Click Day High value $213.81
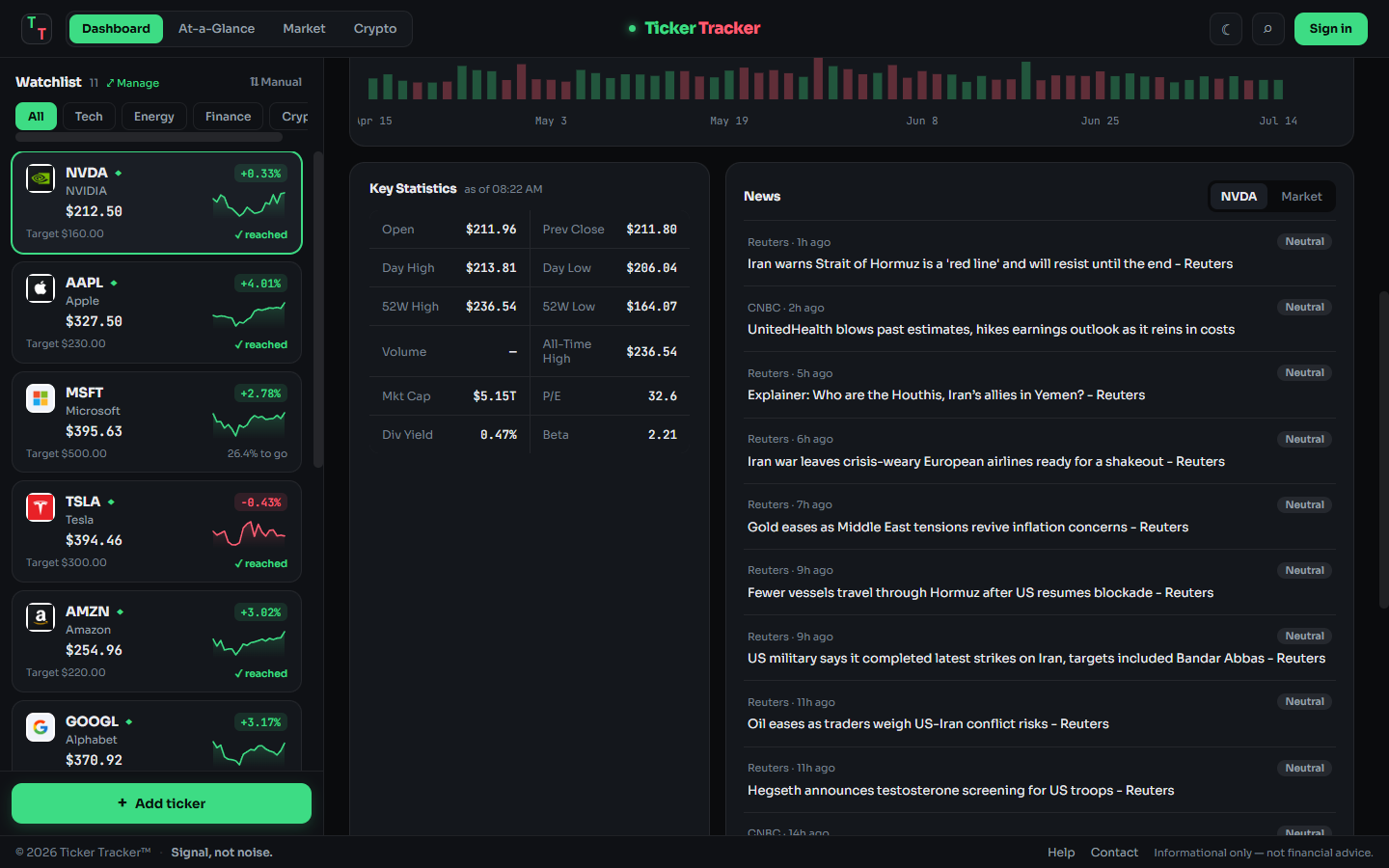The image size is (1389, 868). coord(491,268)
